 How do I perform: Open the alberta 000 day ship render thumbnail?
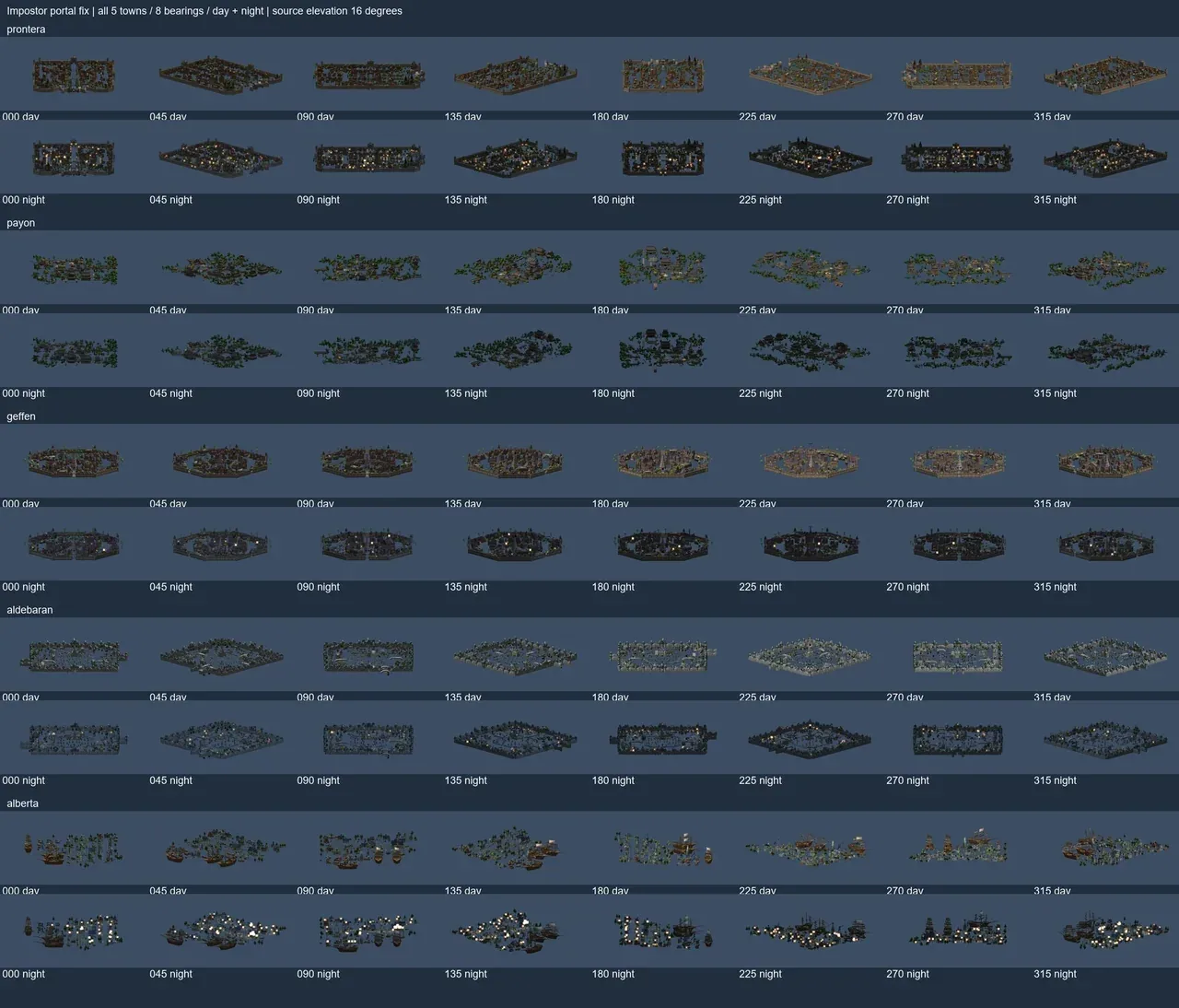coord(74,848)
